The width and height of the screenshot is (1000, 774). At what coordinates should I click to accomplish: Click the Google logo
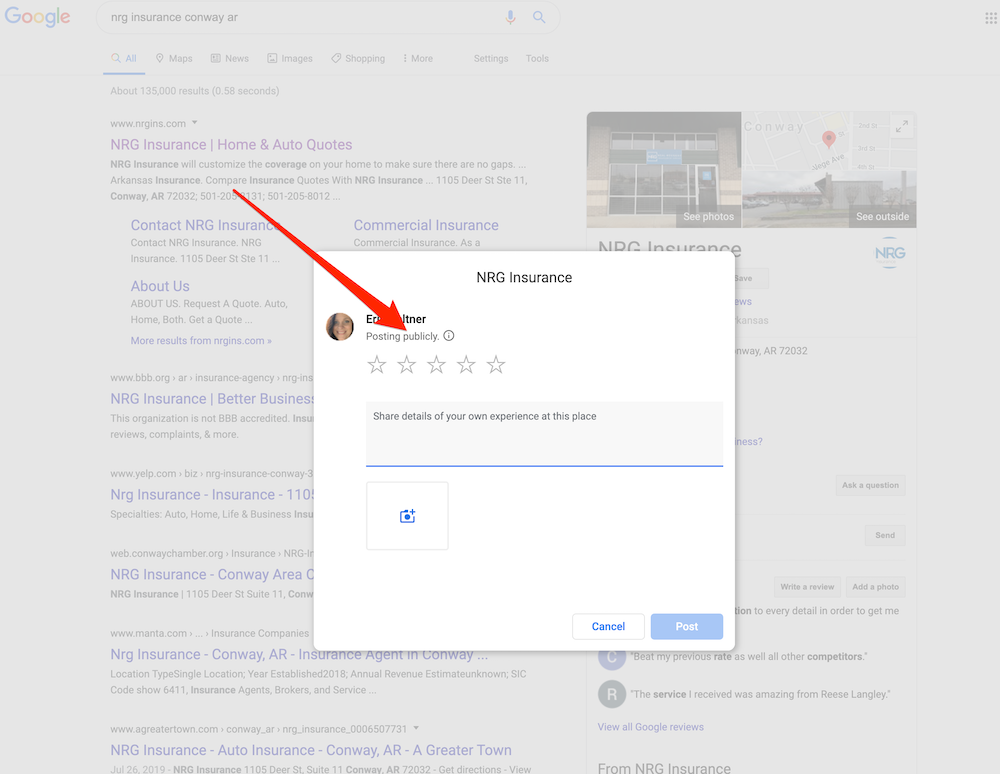38,17
